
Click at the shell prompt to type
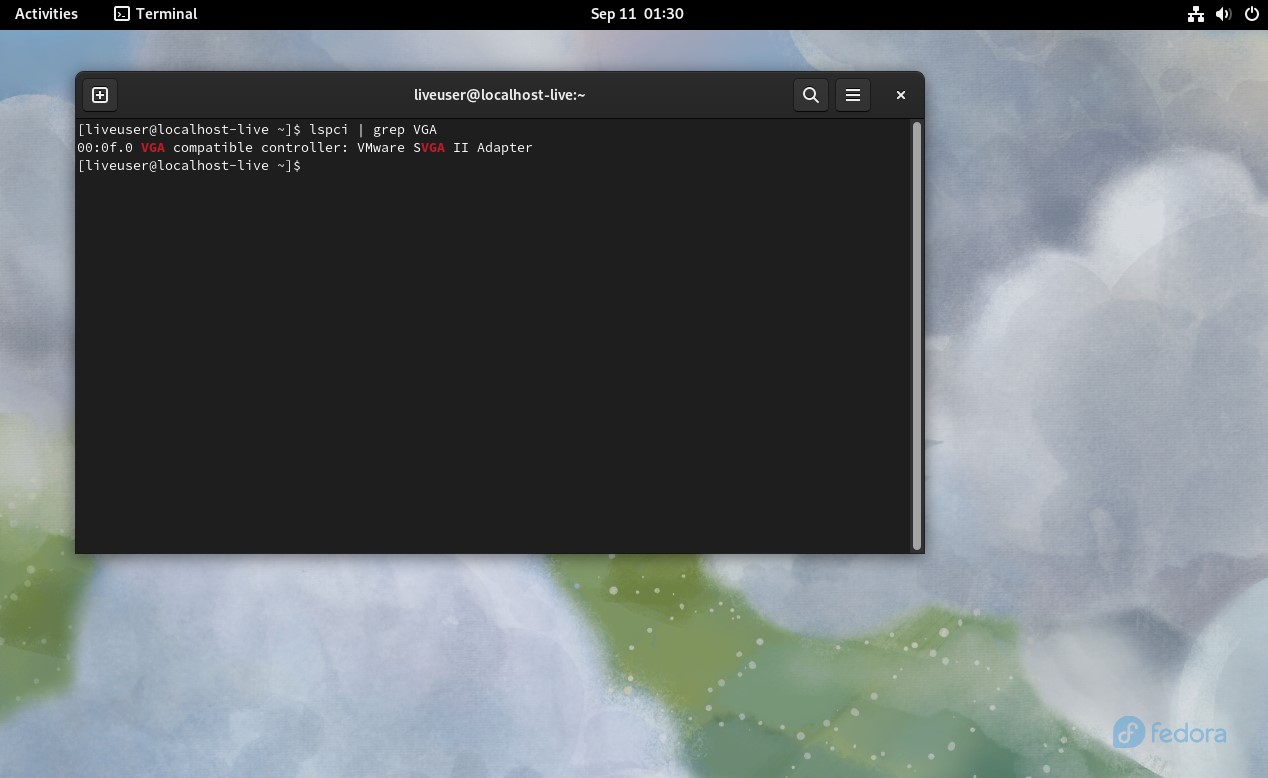pos(310,165)
